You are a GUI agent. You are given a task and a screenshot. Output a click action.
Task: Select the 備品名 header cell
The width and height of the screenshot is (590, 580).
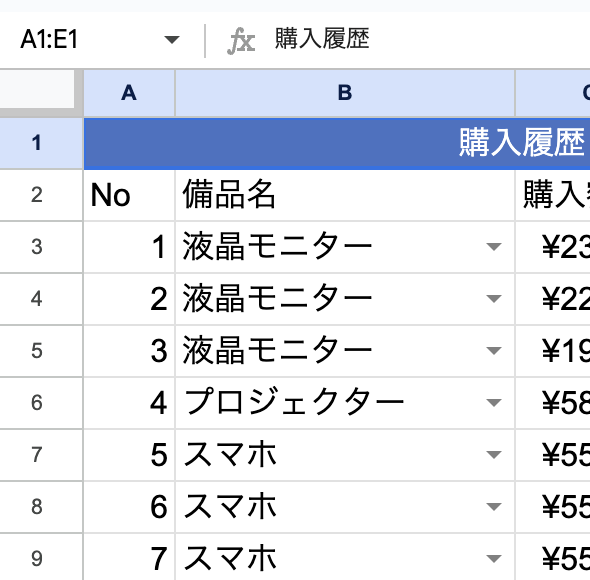pos(345,195)
